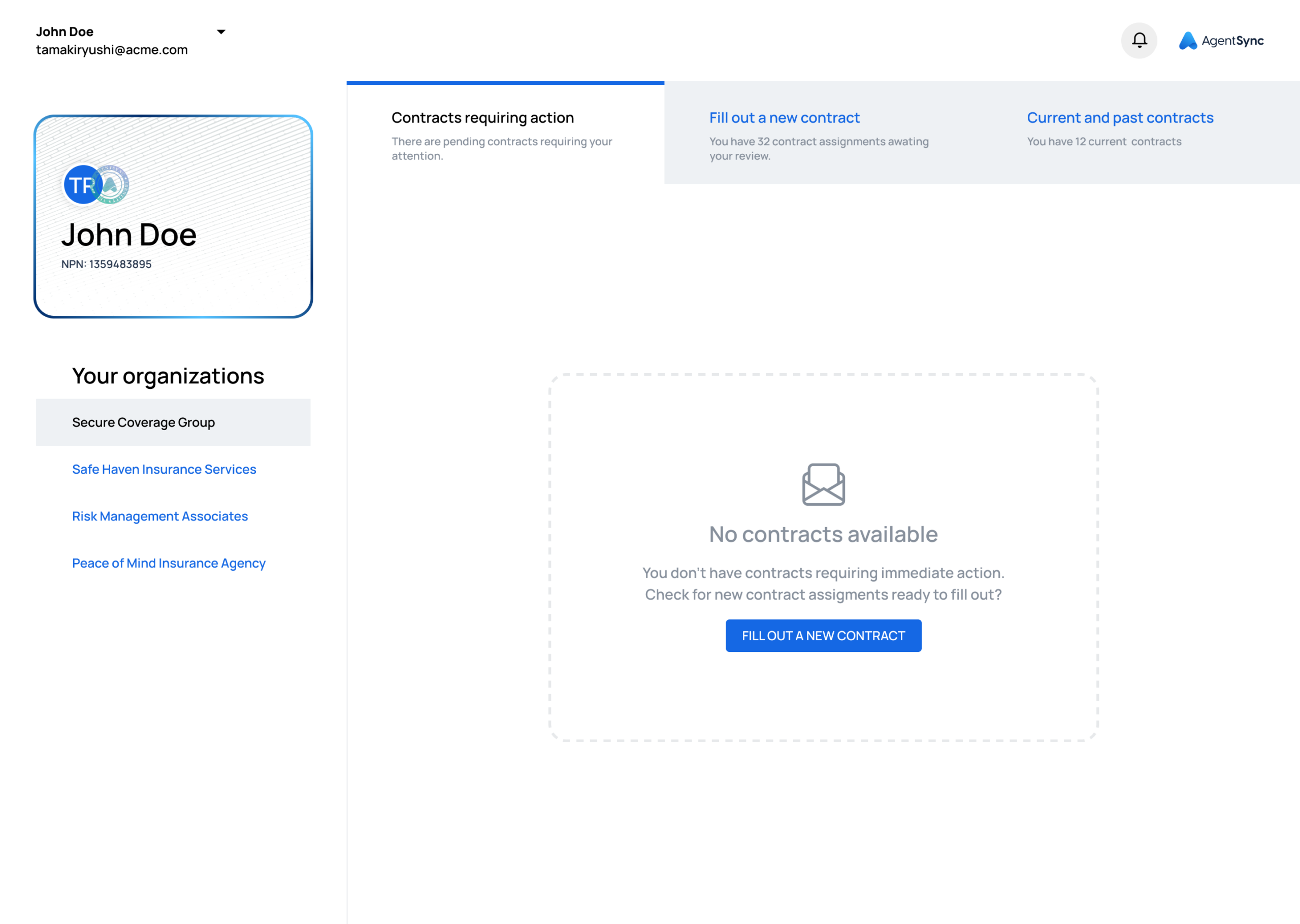Open Current and past contracts tab
Screen dimensions: 1300x924
(1120, 118)
